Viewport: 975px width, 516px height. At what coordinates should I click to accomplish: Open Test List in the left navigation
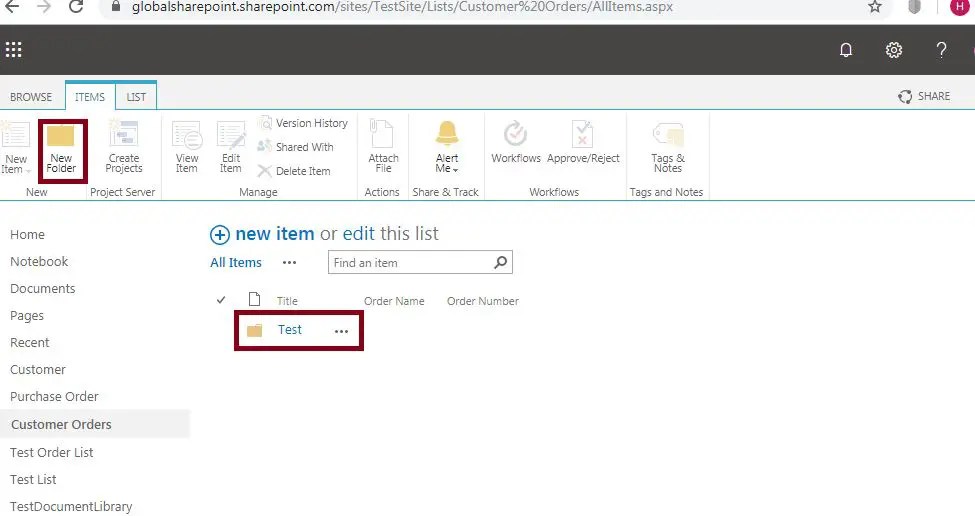(33, 479)
